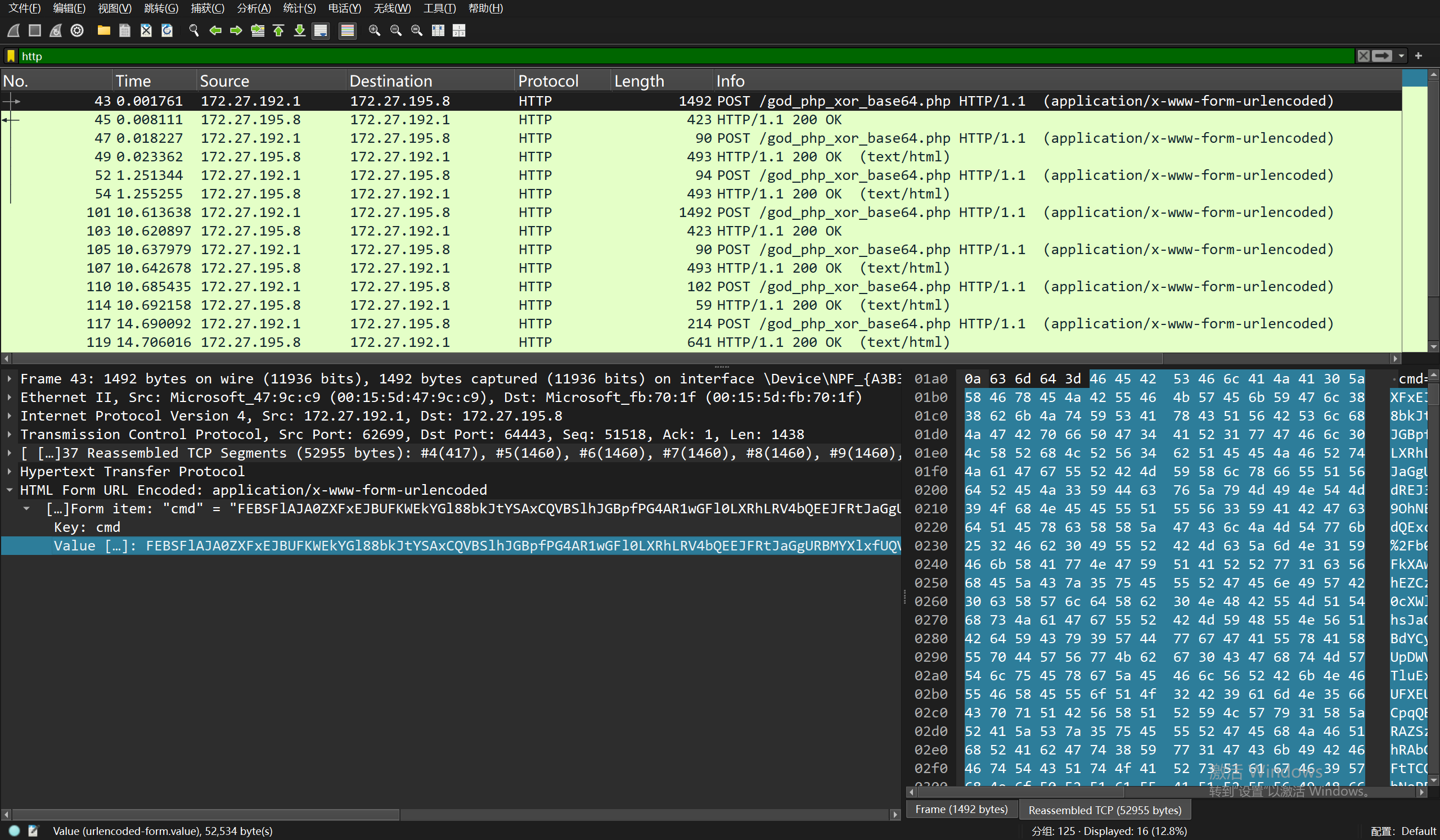Switch to Reassembled TCP (52955 bytes) tab
The height and width of the screenshot is (840, 1440).
[1104, 810]
